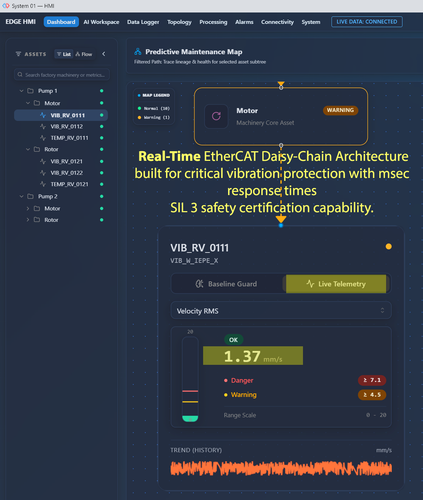Select VIB_RV_0112 in asset tree

point(61,126)
